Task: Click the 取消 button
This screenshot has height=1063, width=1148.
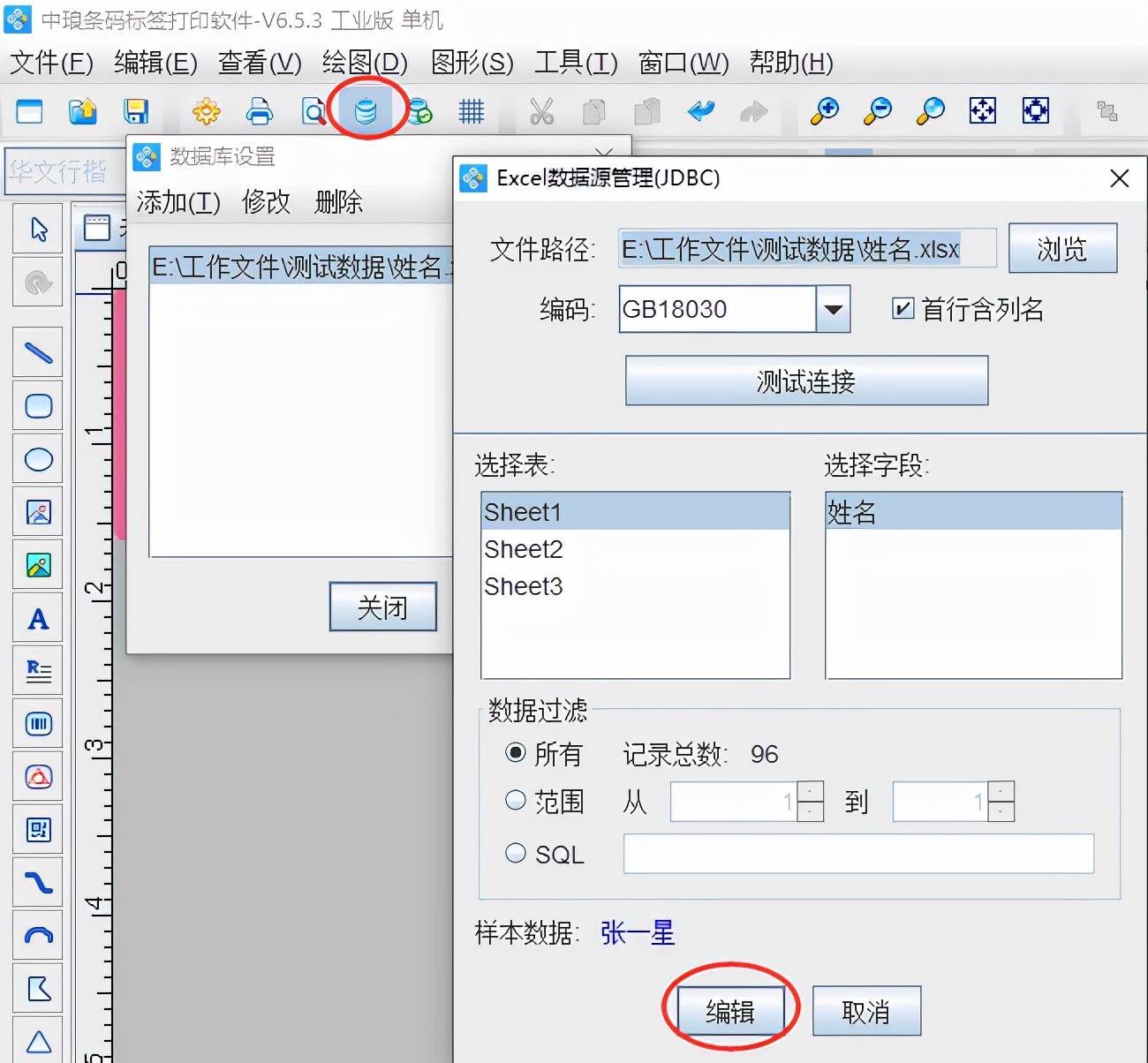Action: pos(866,1011)
